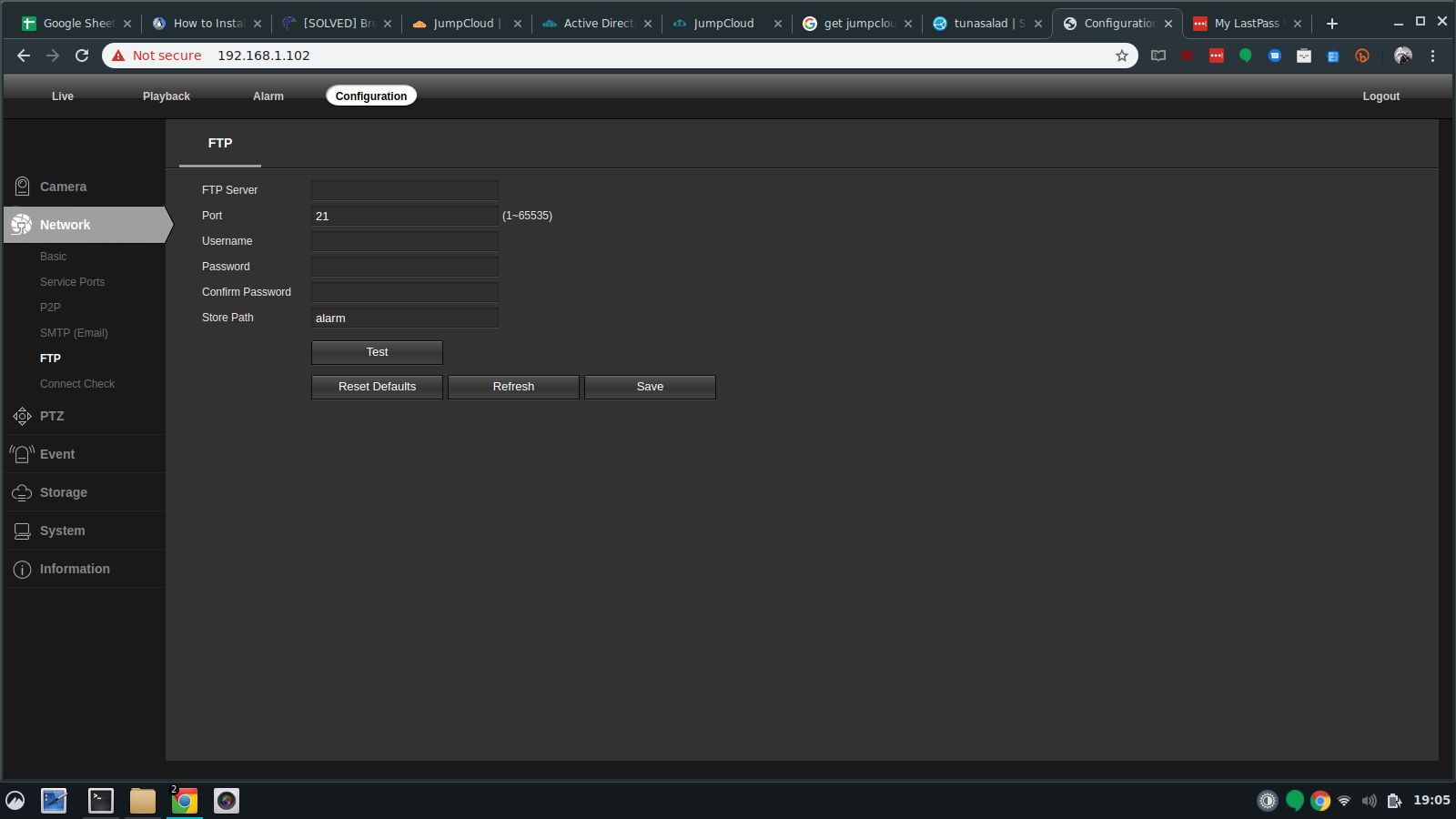Go to the Alarm tab
This screenshot has width=1456, height=819.
268,96
